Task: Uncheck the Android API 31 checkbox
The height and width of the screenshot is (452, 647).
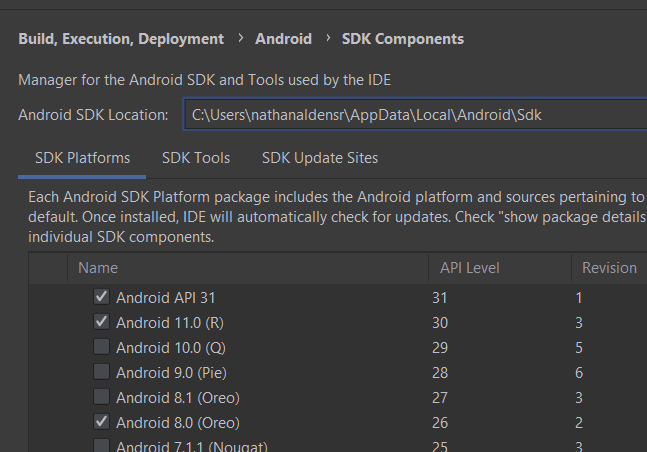Action: 101,297
